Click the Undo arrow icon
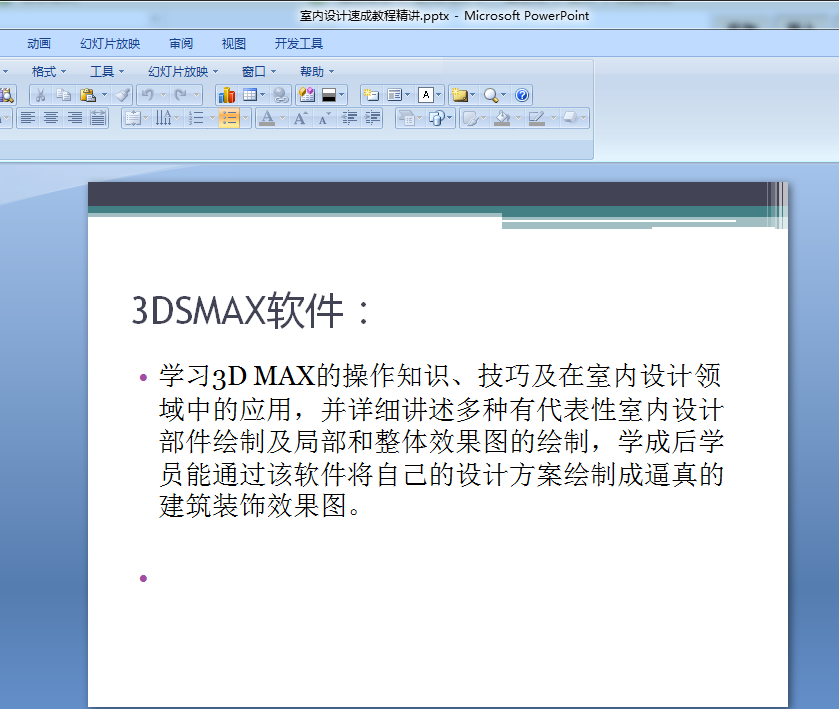The image size is (839, 709). tap(148, 95)
